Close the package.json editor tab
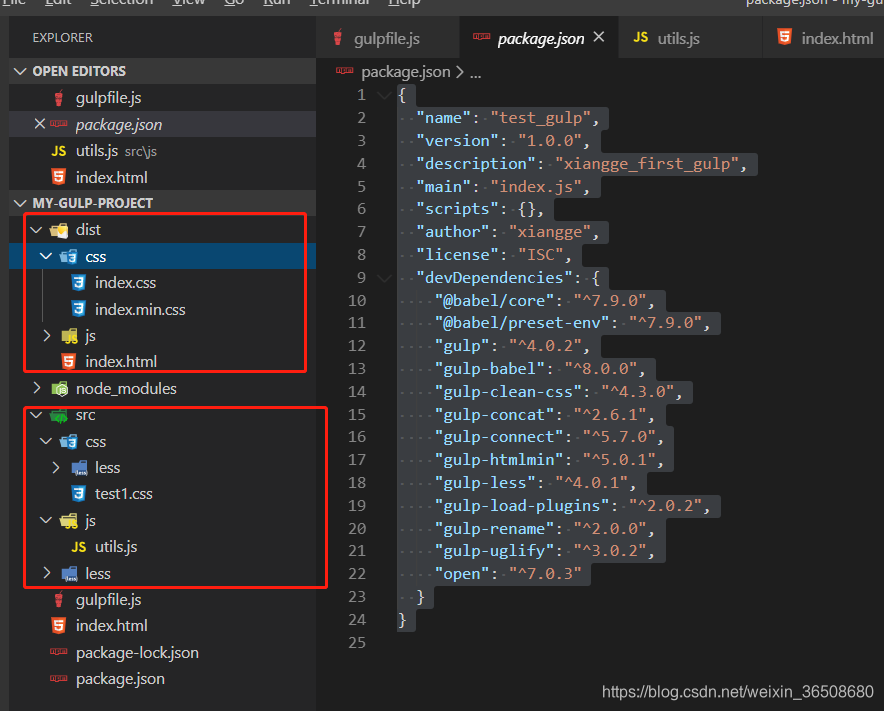Screen dimensions: 884x711 [599, 37]
